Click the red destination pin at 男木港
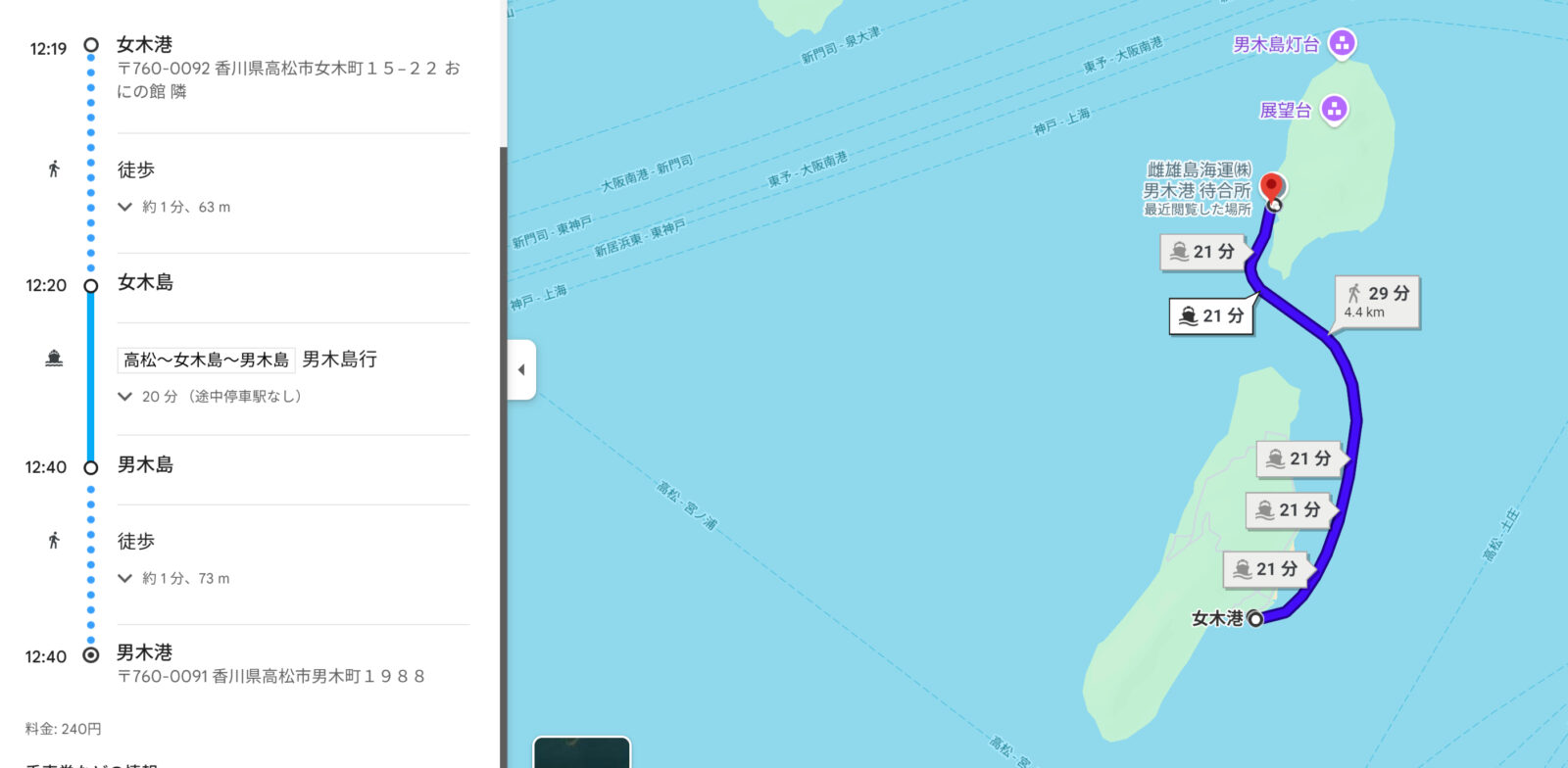 pos(1271,186)
